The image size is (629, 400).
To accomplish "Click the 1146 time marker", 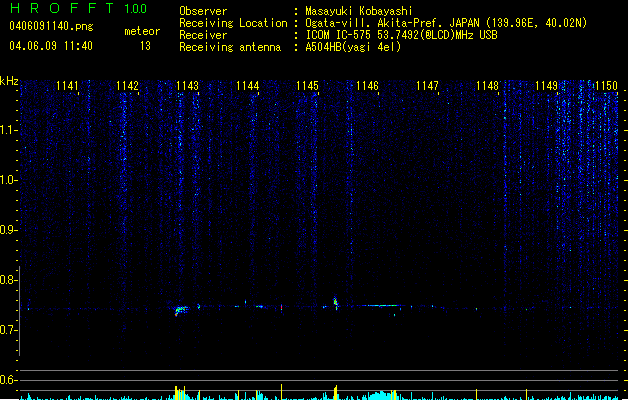I will pos(367,86).
